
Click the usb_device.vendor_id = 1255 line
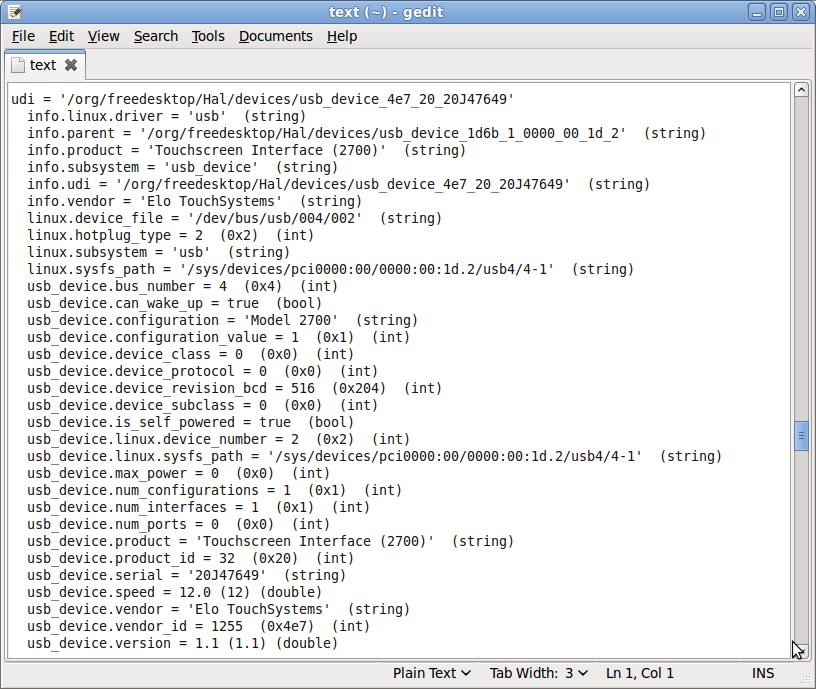tap(199, 626)
